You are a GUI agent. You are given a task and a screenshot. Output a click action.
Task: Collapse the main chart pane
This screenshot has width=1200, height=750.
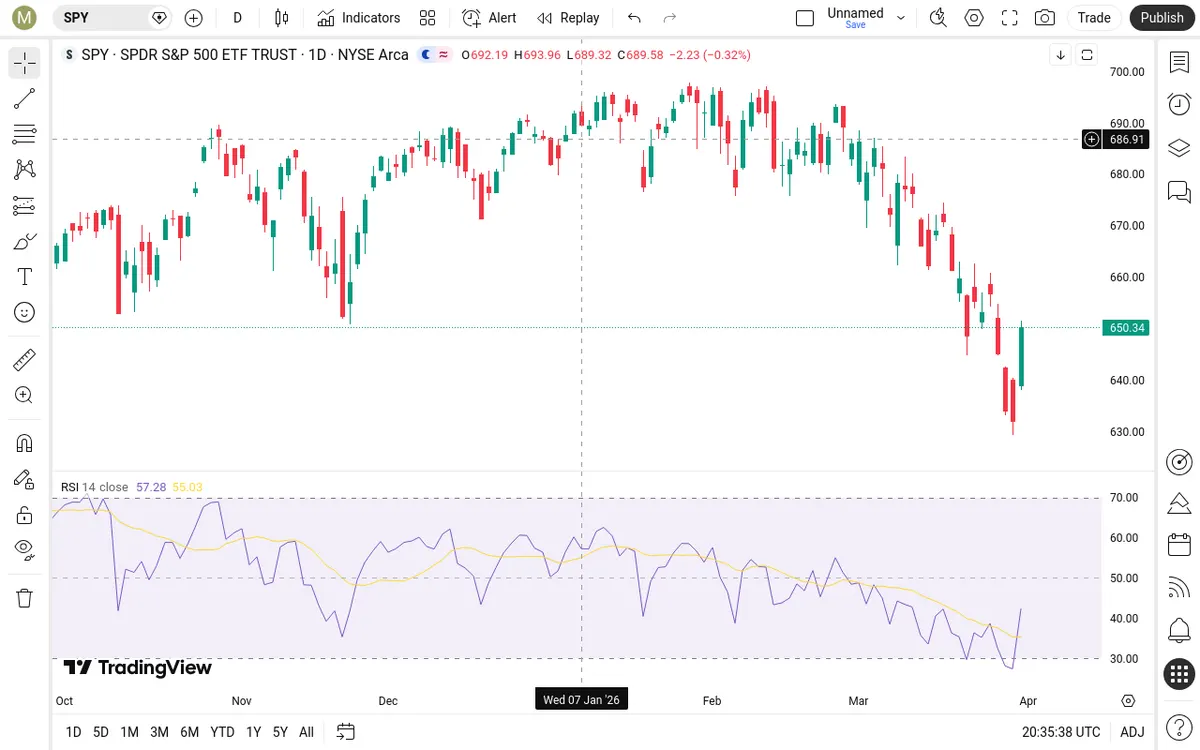(x=1061, y=55)
